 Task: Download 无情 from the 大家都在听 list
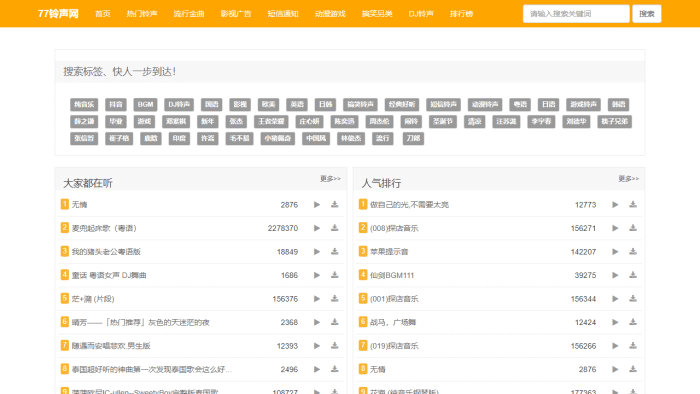334,205
